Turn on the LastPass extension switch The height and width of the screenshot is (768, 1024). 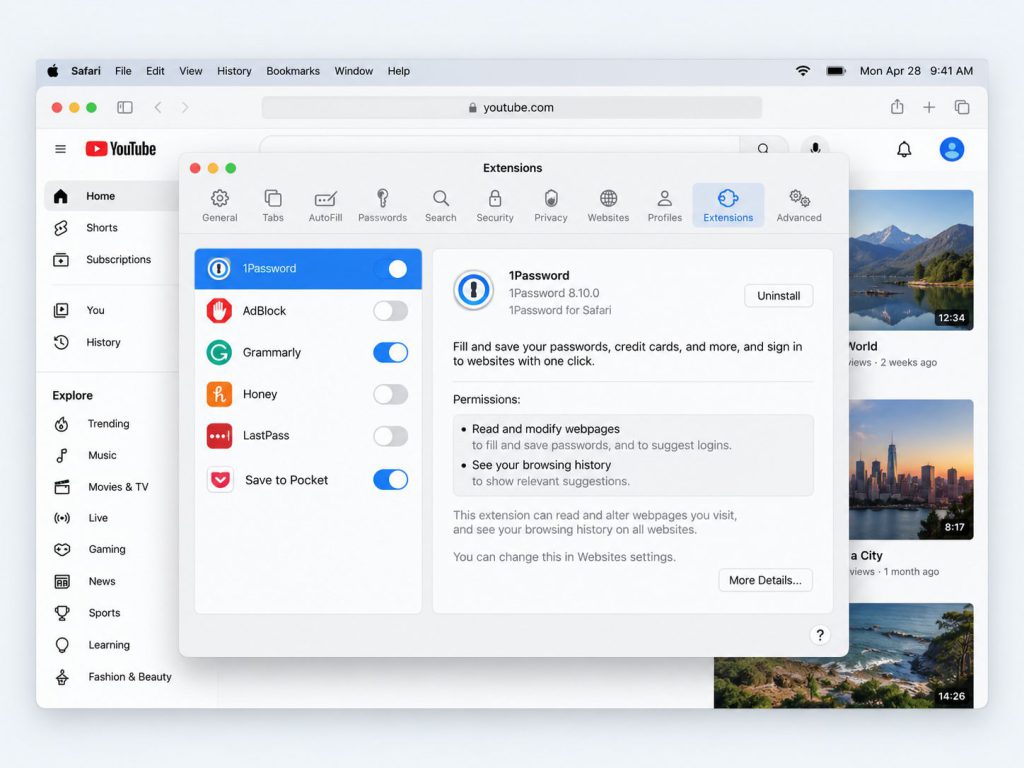[391, 436]
